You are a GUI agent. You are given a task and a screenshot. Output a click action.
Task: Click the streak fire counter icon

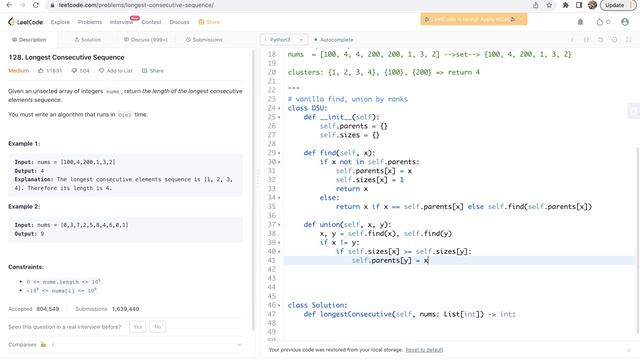[x=603, y=22]
